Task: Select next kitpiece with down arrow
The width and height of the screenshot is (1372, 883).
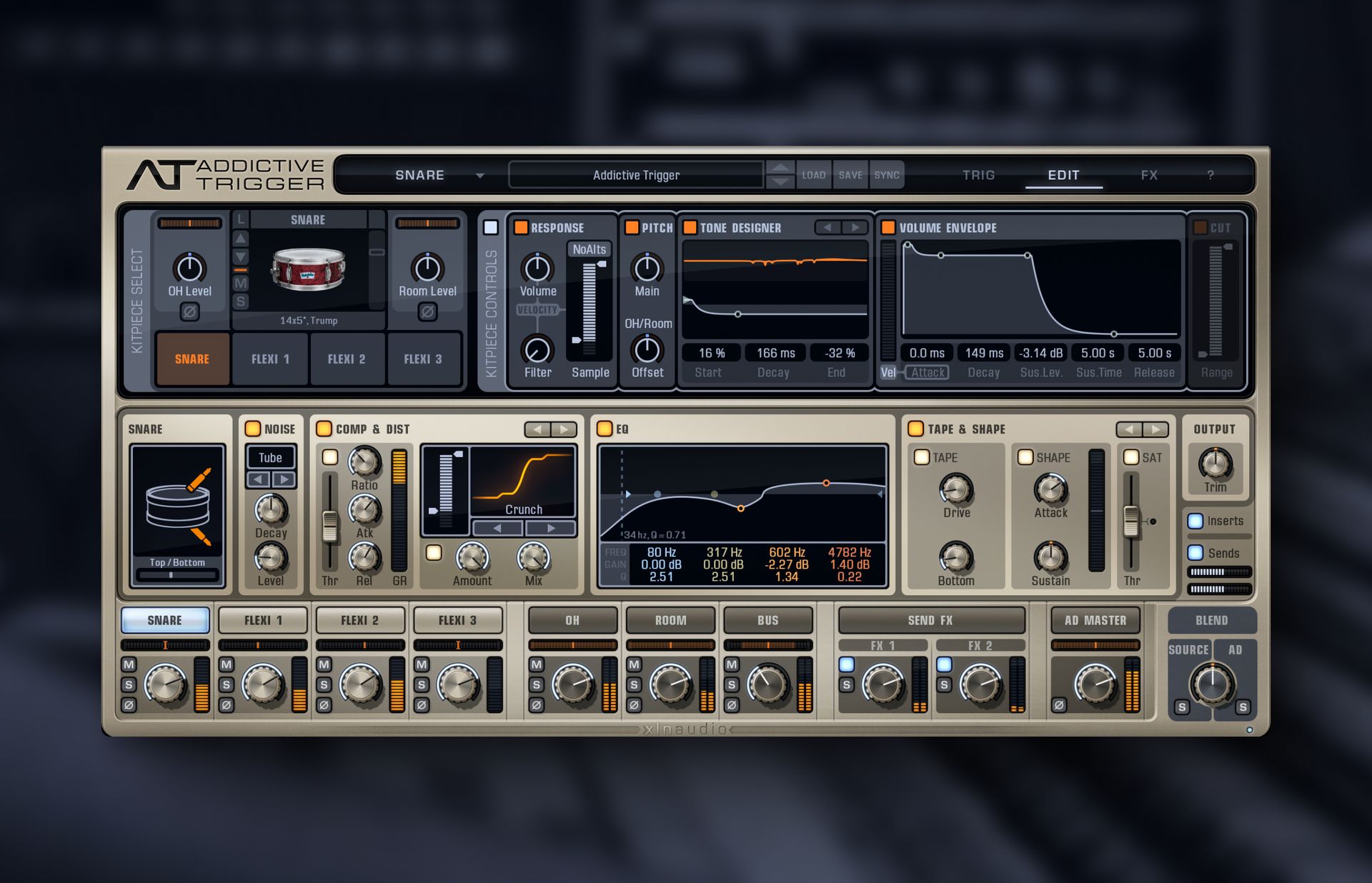Action: (241, 256)
